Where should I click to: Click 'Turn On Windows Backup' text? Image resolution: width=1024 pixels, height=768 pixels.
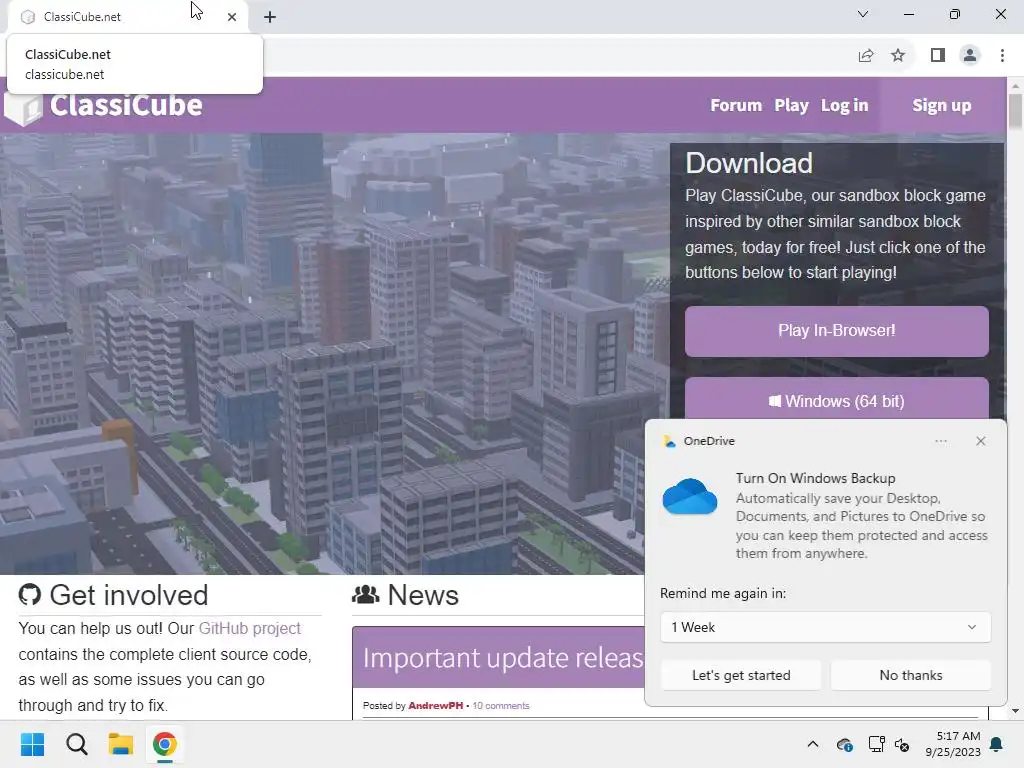815,478
